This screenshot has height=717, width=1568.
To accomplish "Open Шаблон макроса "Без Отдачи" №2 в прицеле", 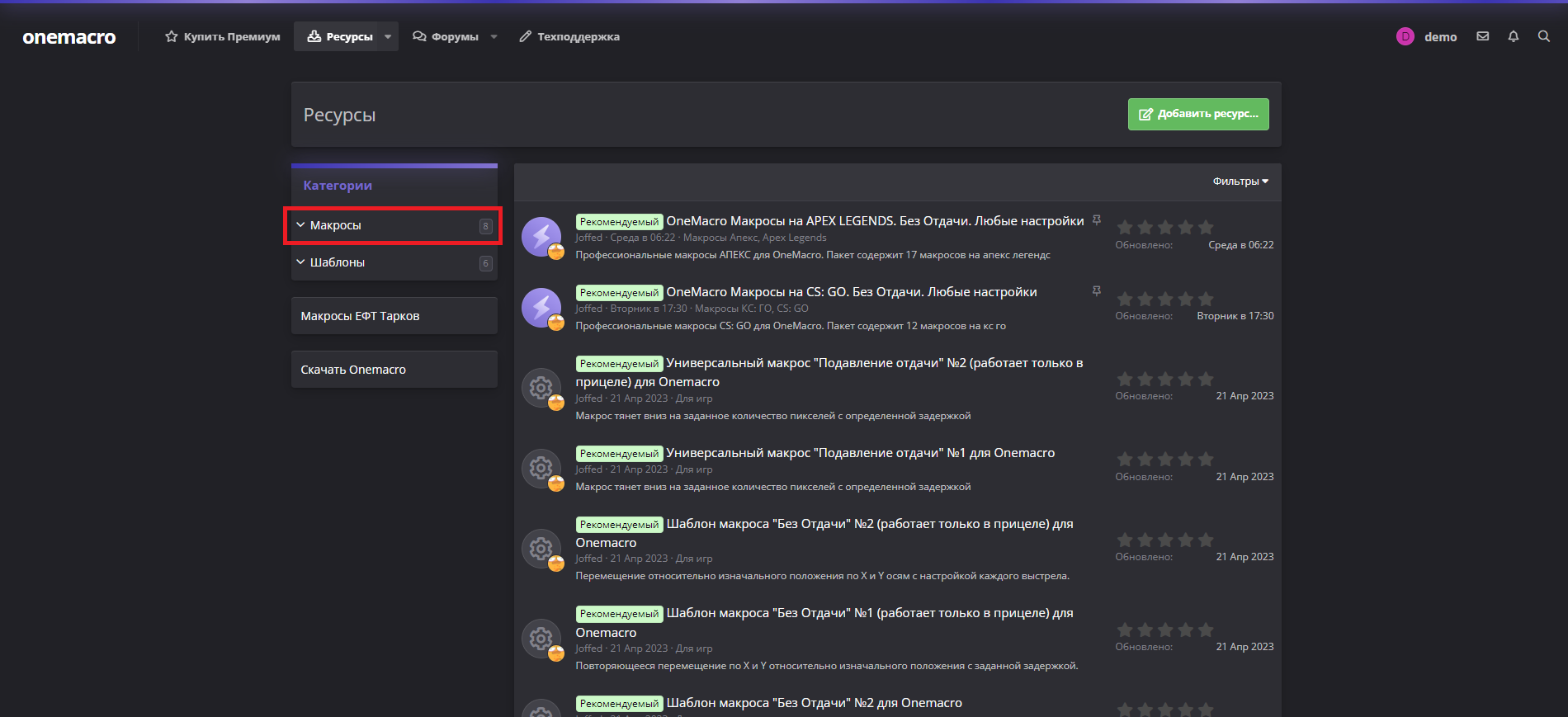I will [x=824, y=533].
